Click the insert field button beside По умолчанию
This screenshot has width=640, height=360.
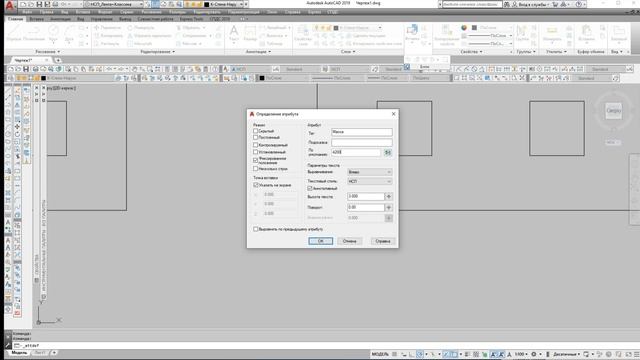point(388,152)
